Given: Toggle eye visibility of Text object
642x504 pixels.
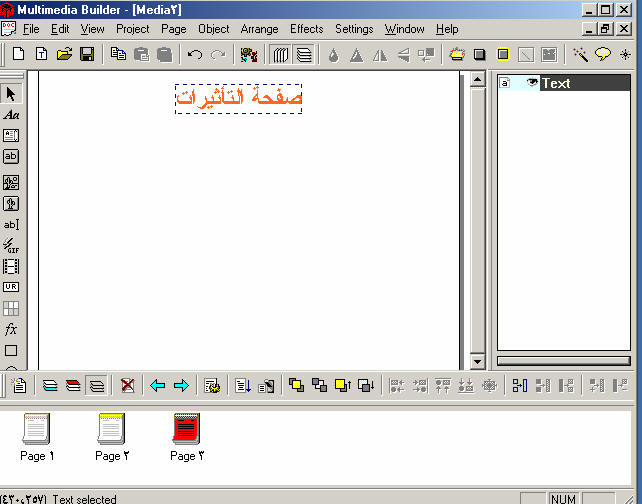Looking at the screenshot, I should coord(531,83).
